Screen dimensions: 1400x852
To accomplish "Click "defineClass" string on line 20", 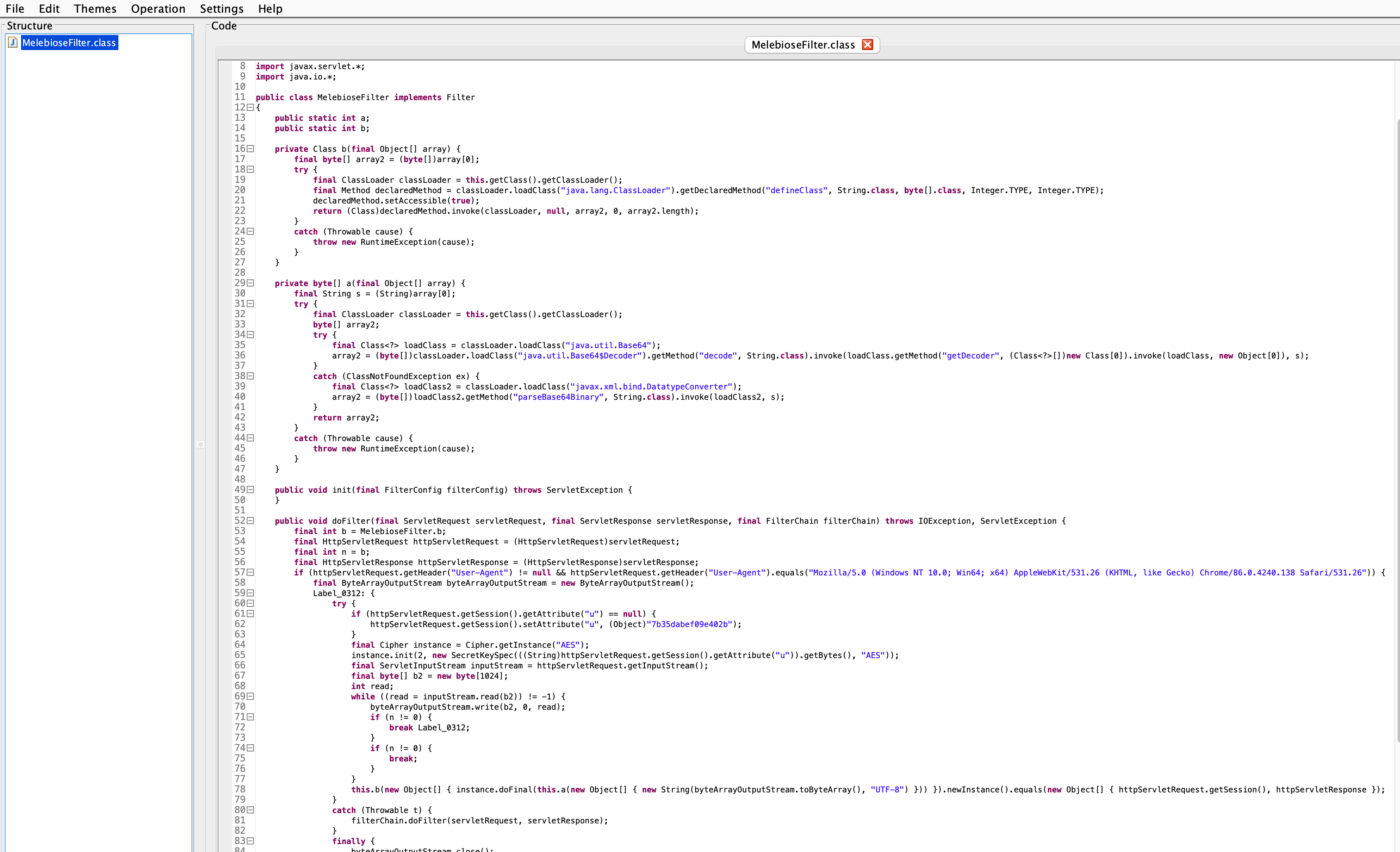I will coord(797,190).
